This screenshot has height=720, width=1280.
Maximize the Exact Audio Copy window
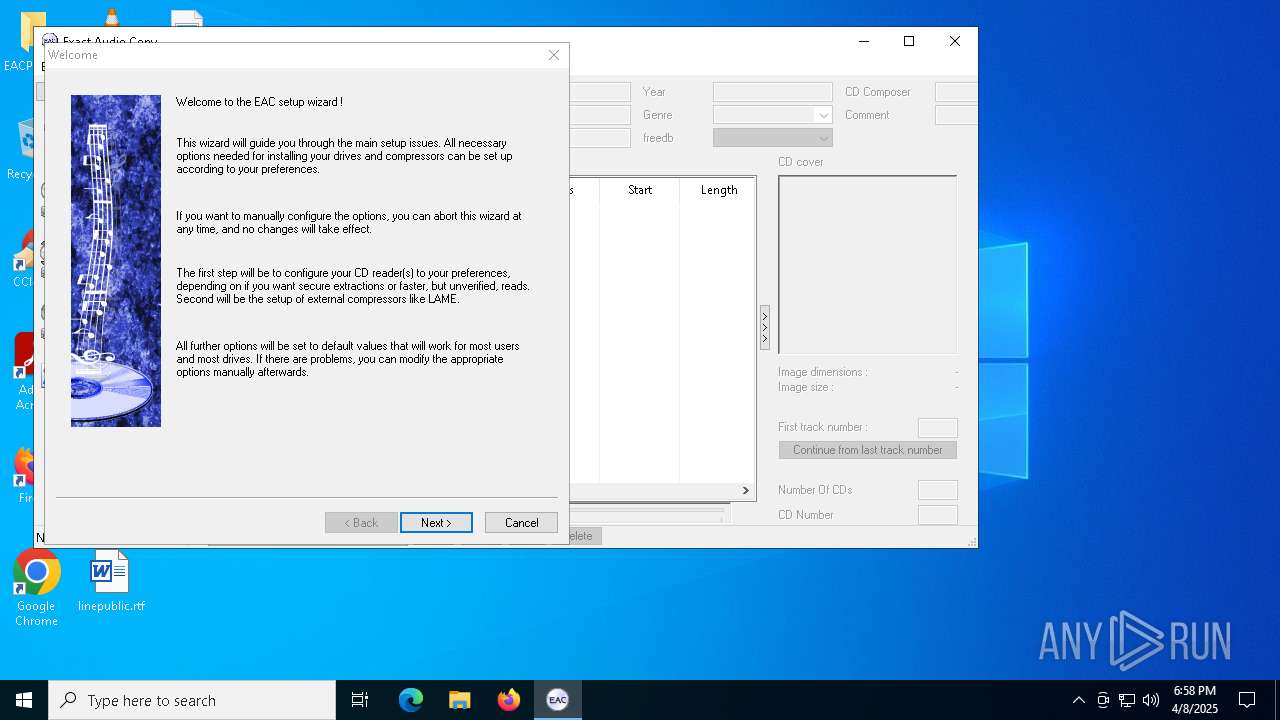[909, 41]
